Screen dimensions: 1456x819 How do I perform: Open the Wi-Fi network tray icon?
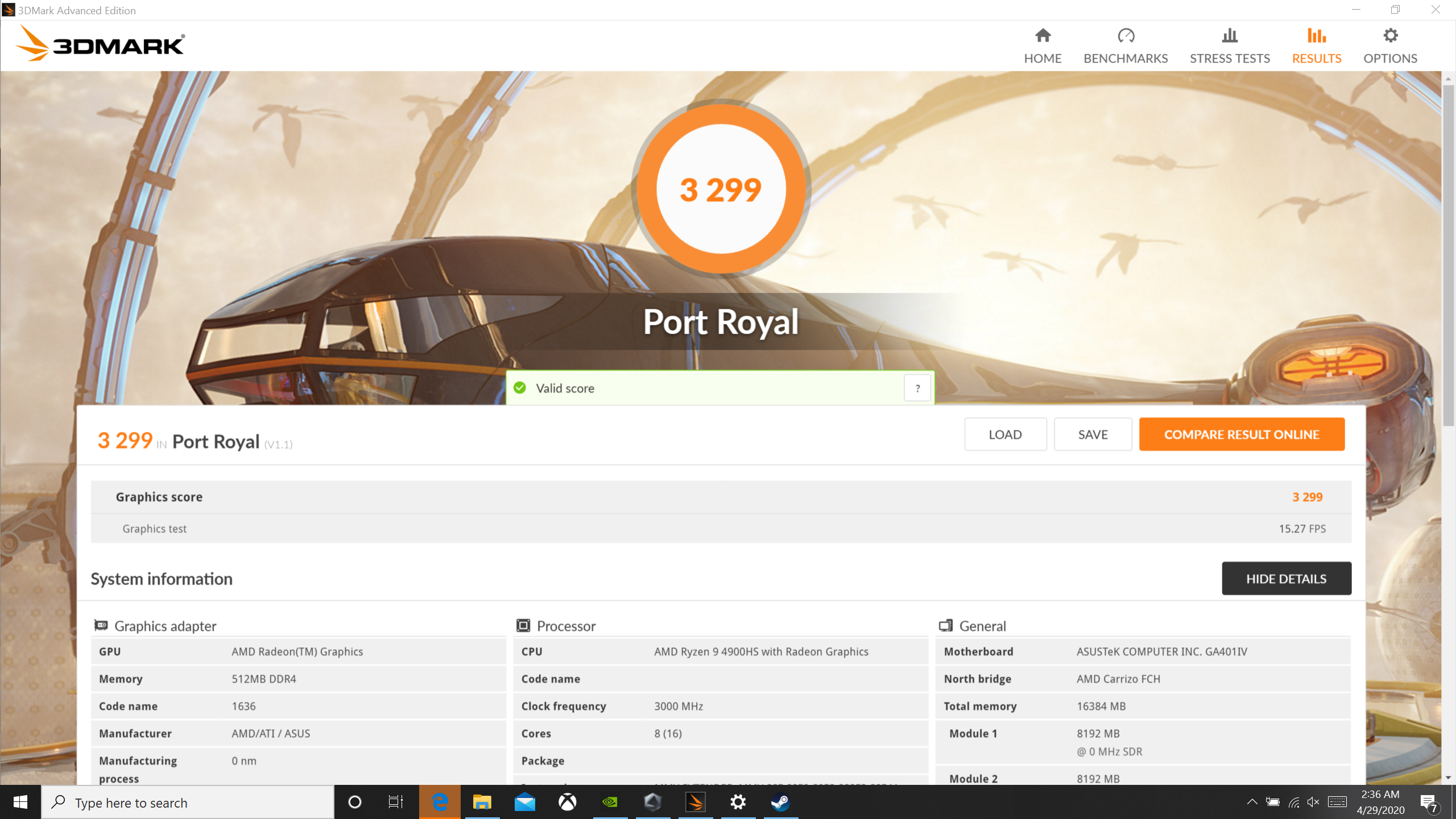coord(1294,803)
